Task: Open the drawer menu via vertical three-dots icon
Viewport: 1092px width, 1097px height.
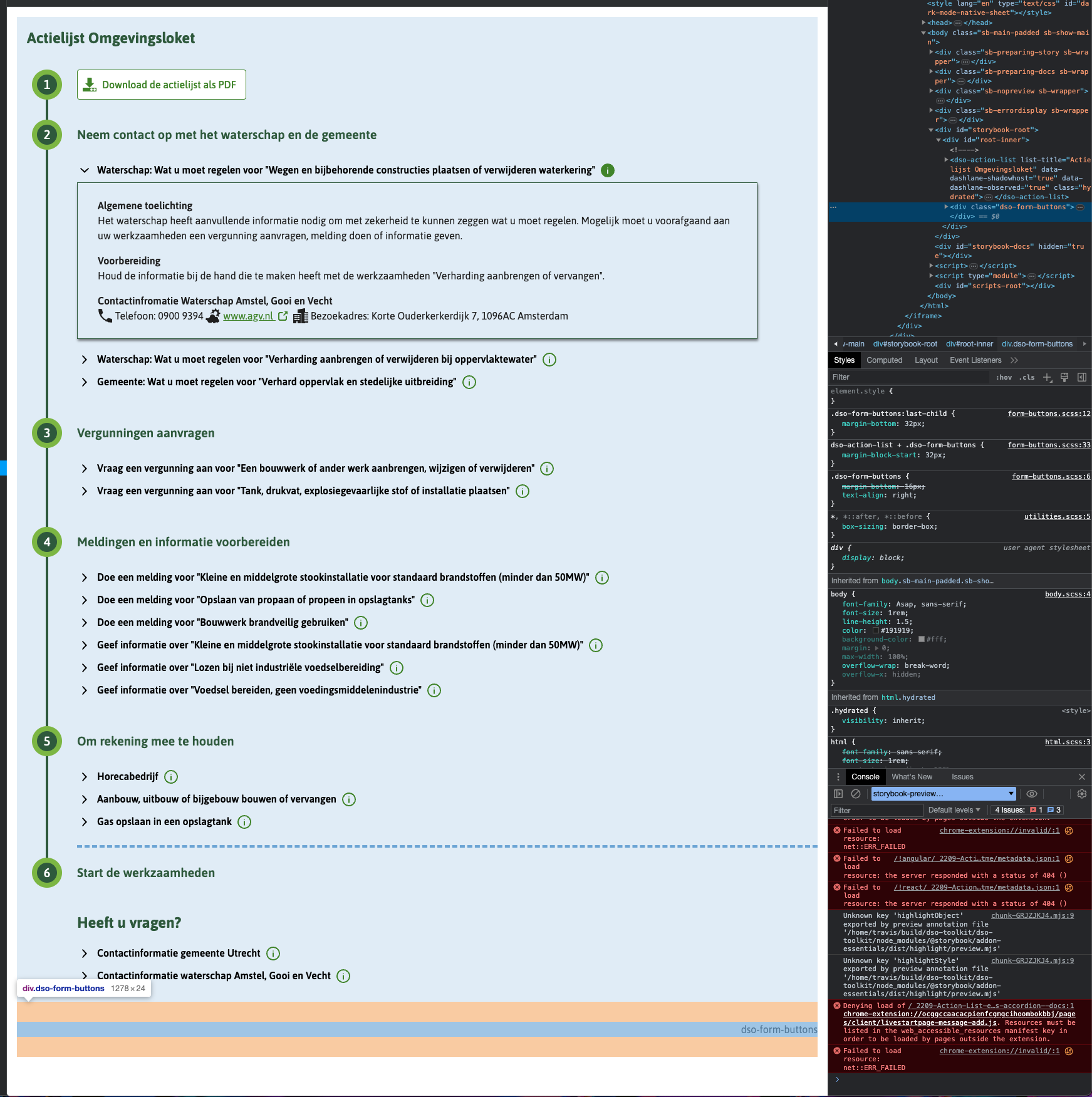Action: pos(838,776)
